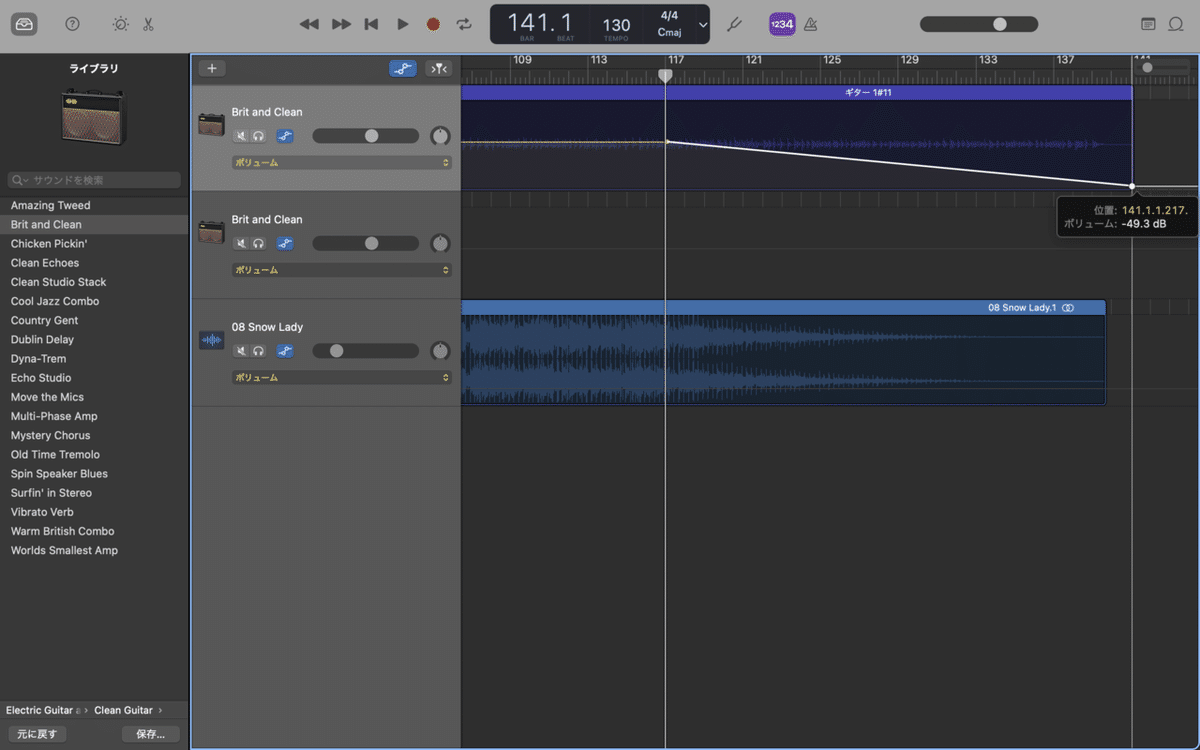Image resolution: width=1200 pixels, height=750 pixels.
Task: Toggle the 1234 count-in button
Action: [782, 24]
